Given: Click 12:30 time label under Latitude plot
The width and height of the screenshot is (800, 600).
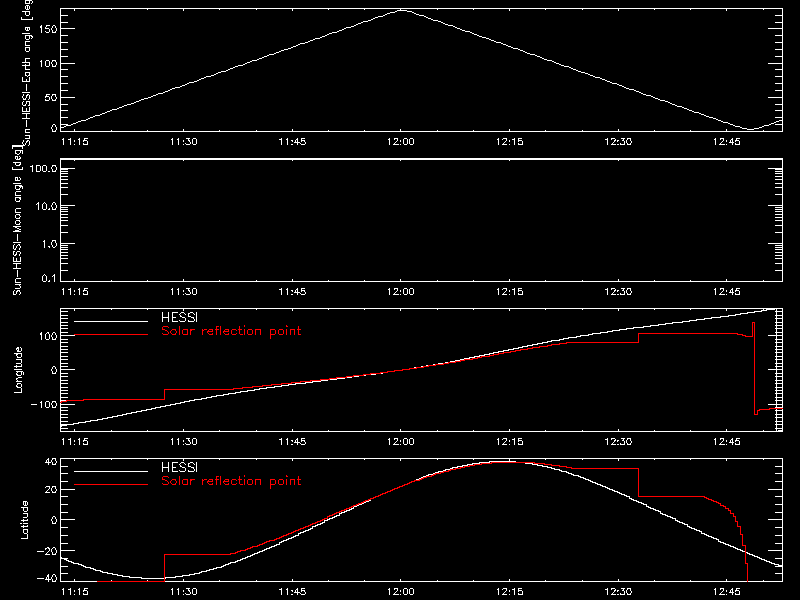Looking at the screenshot, I should [618, 591].
